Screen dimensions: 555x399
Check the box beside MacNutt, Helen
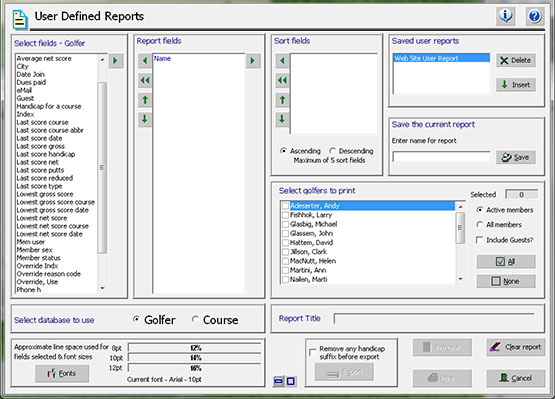tap(285, 261)
